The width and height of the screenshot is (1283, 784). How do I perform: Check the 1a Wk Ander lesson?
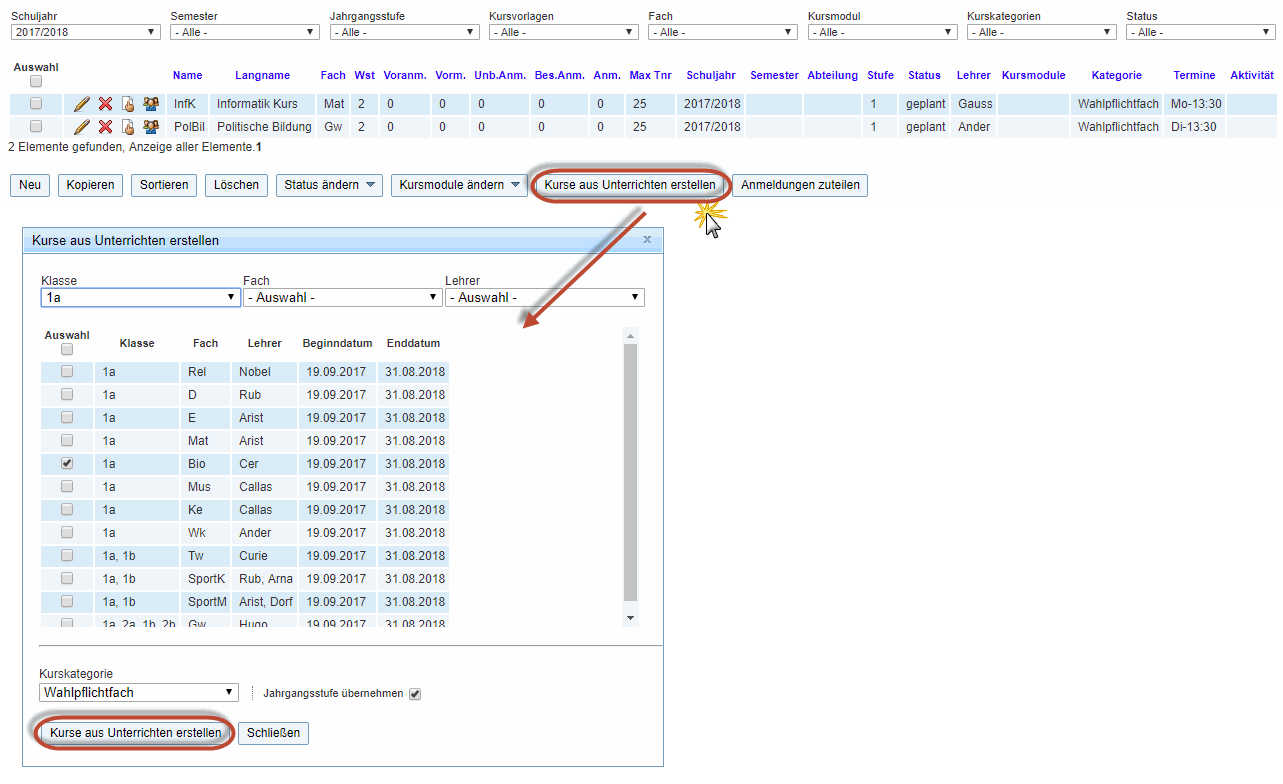67,532
